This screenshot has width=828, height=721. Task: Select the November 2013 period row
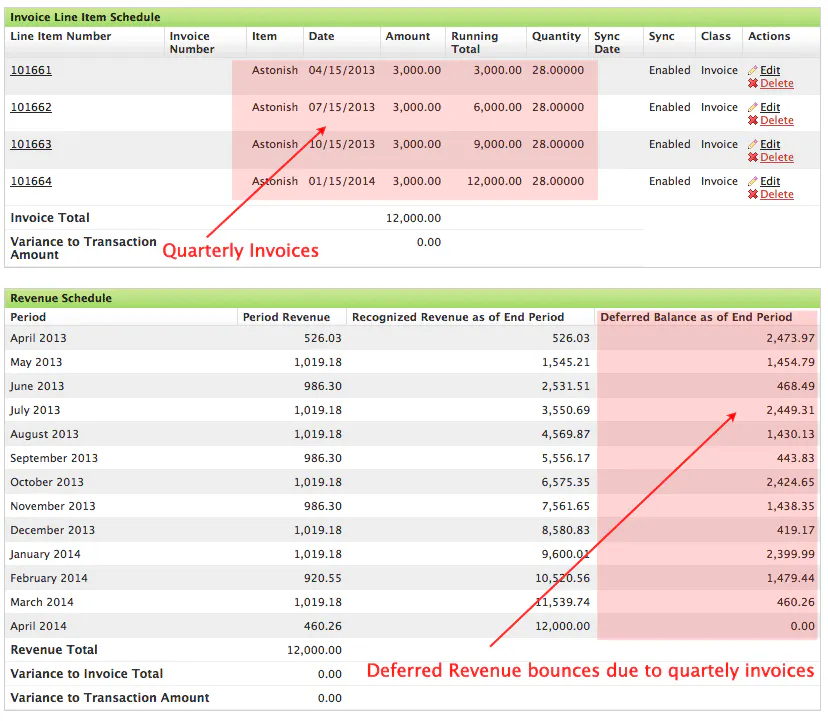pyautogui.click(x=412, y=506)
